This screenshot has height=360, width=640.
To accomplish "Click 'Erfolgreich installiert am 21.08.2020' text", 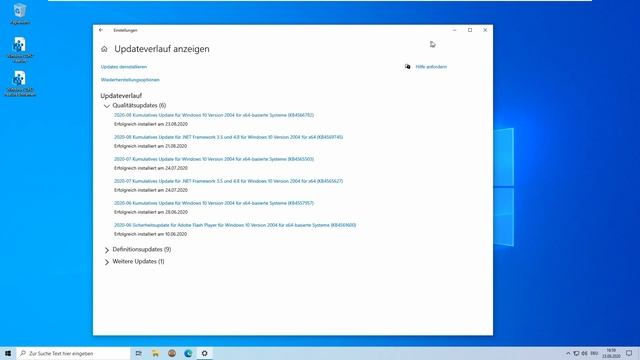I will [x=151, y=146].
